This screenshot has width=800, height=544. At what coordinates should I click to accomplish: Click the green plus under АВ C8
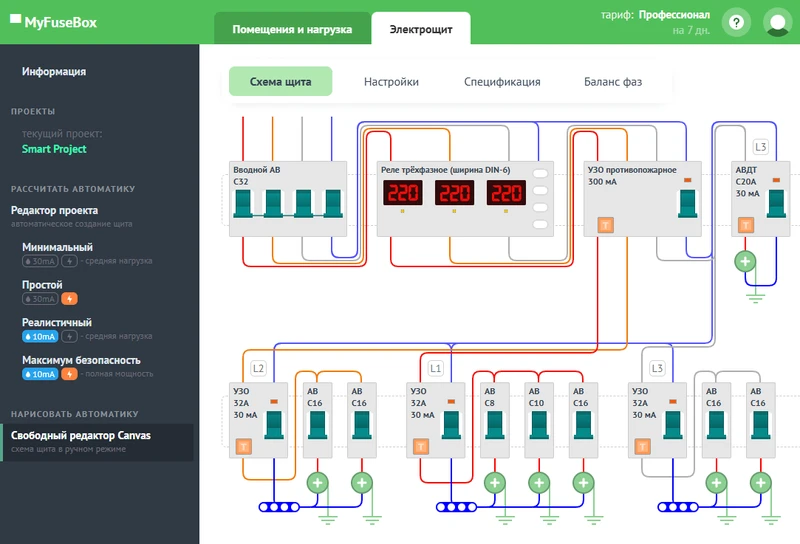coord(492,484)
